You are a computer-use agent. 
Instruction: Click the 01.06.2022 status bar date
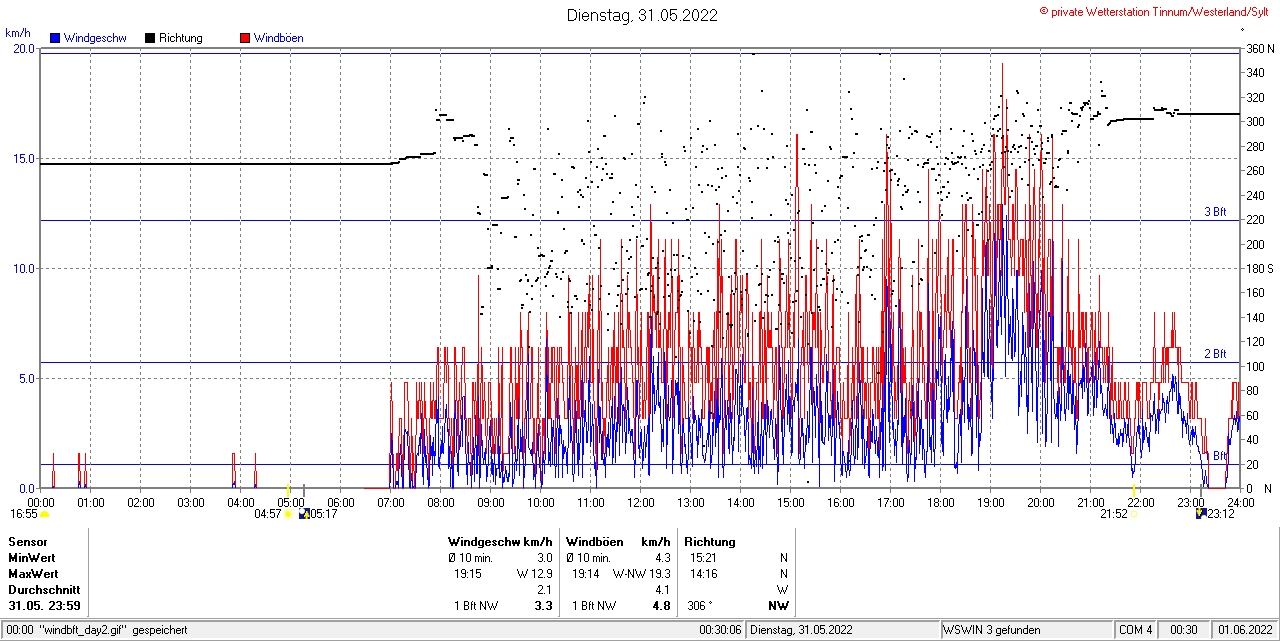pyautogui.click(x=1244, y=630)
